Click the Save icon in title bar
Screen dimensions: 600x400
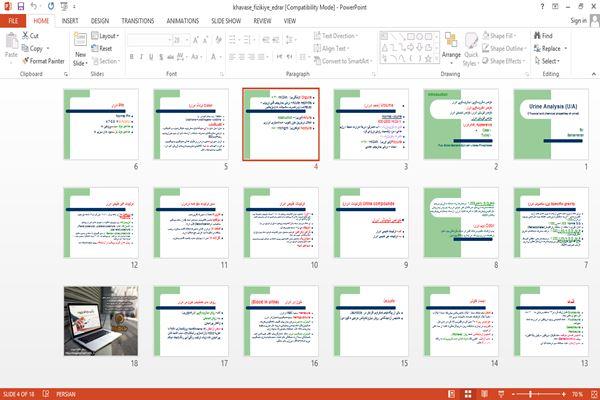pos(21,7)
